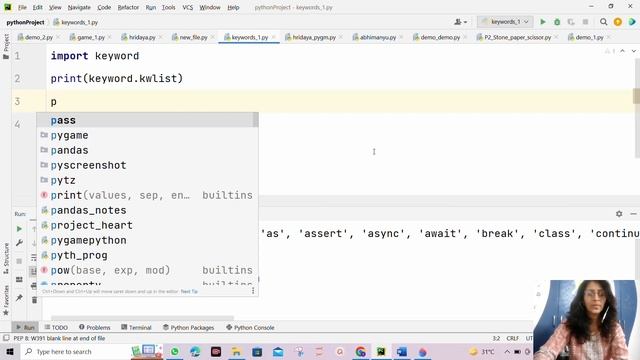Toggle the Favorites tool window sidebar tab
Screen dimensions: 640x360
click(6, 300)
